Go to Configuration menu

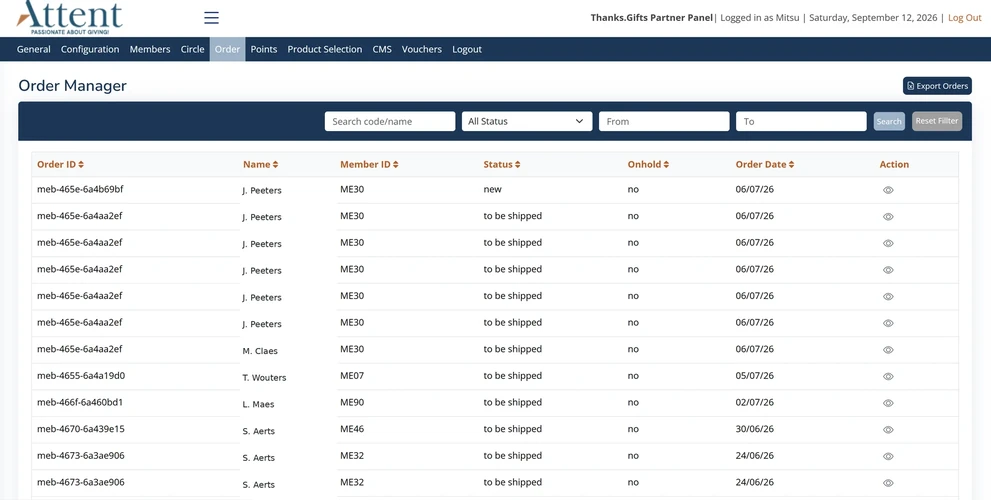(90, 49)
